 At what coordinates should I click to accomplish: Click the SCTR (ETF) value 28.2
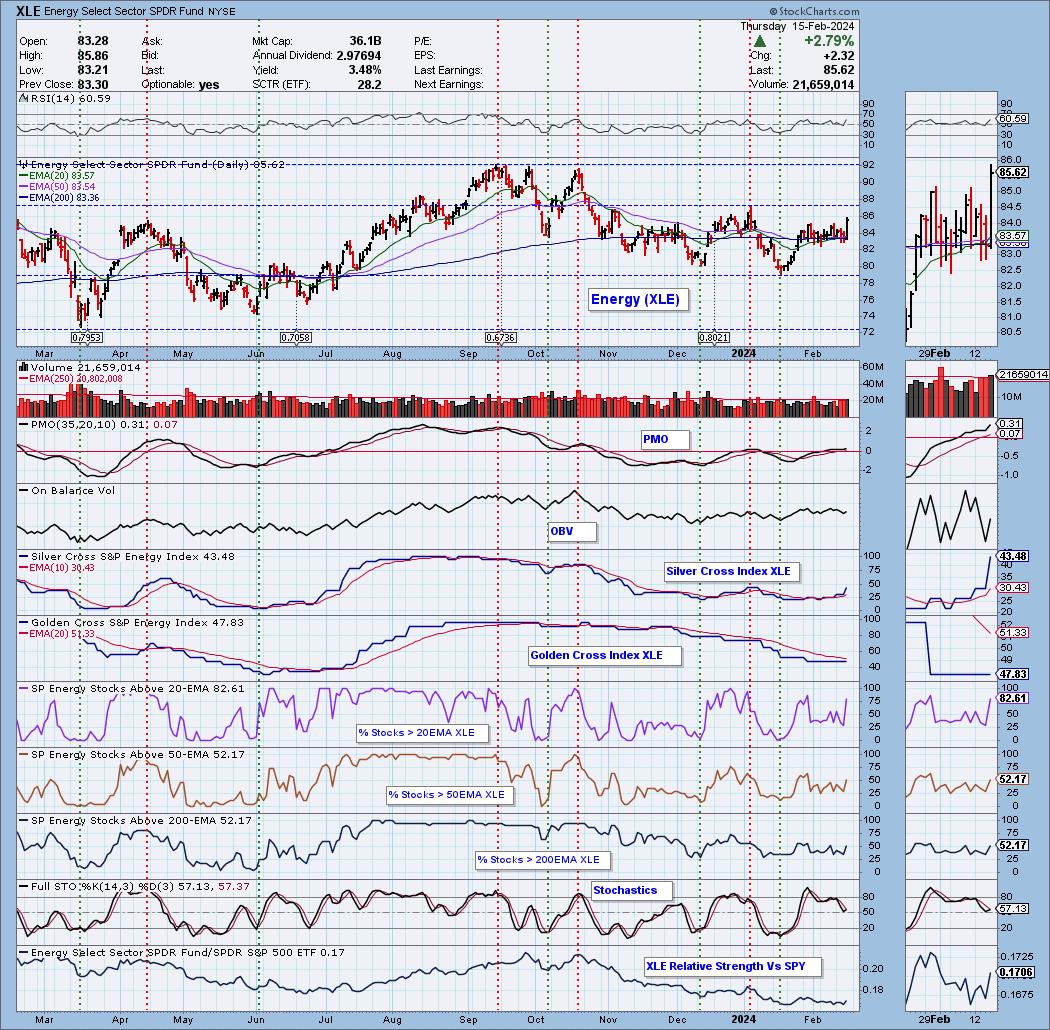[369, 84]
